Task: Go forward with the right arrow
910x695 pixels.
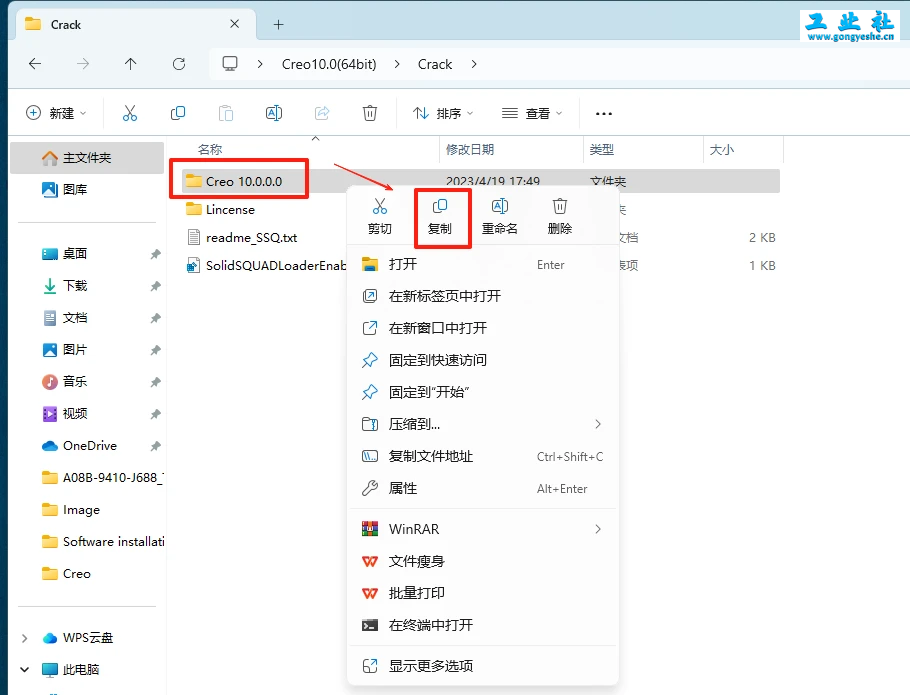Action: point(83,64)
